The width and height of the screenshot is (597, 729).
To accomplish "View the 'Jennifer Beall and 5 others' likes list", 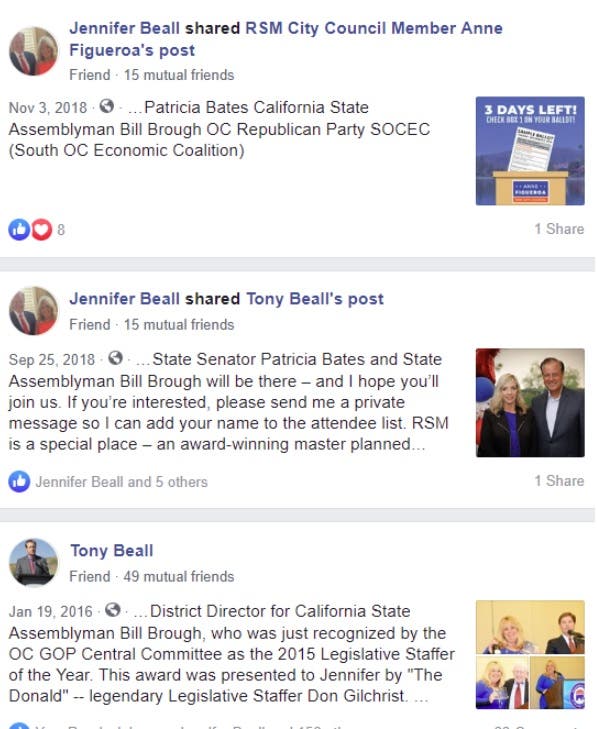I will pos(121,482).
